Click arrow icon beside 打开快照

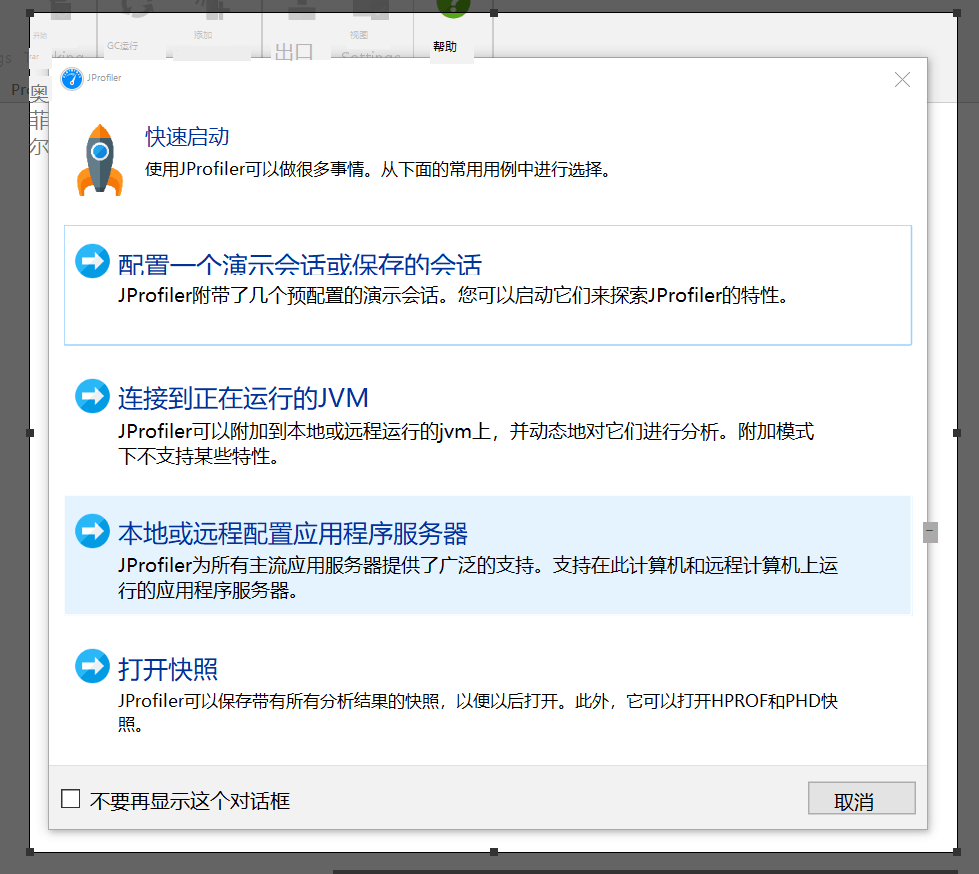point(92,666)
